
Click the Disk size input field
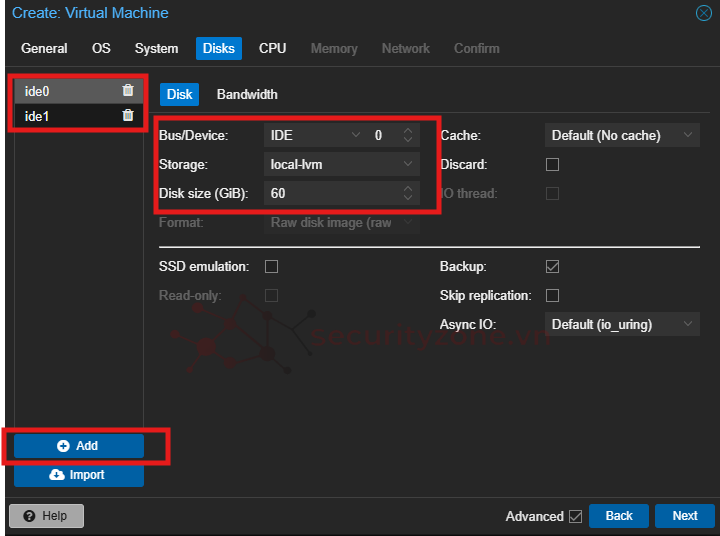pos(332,193)
